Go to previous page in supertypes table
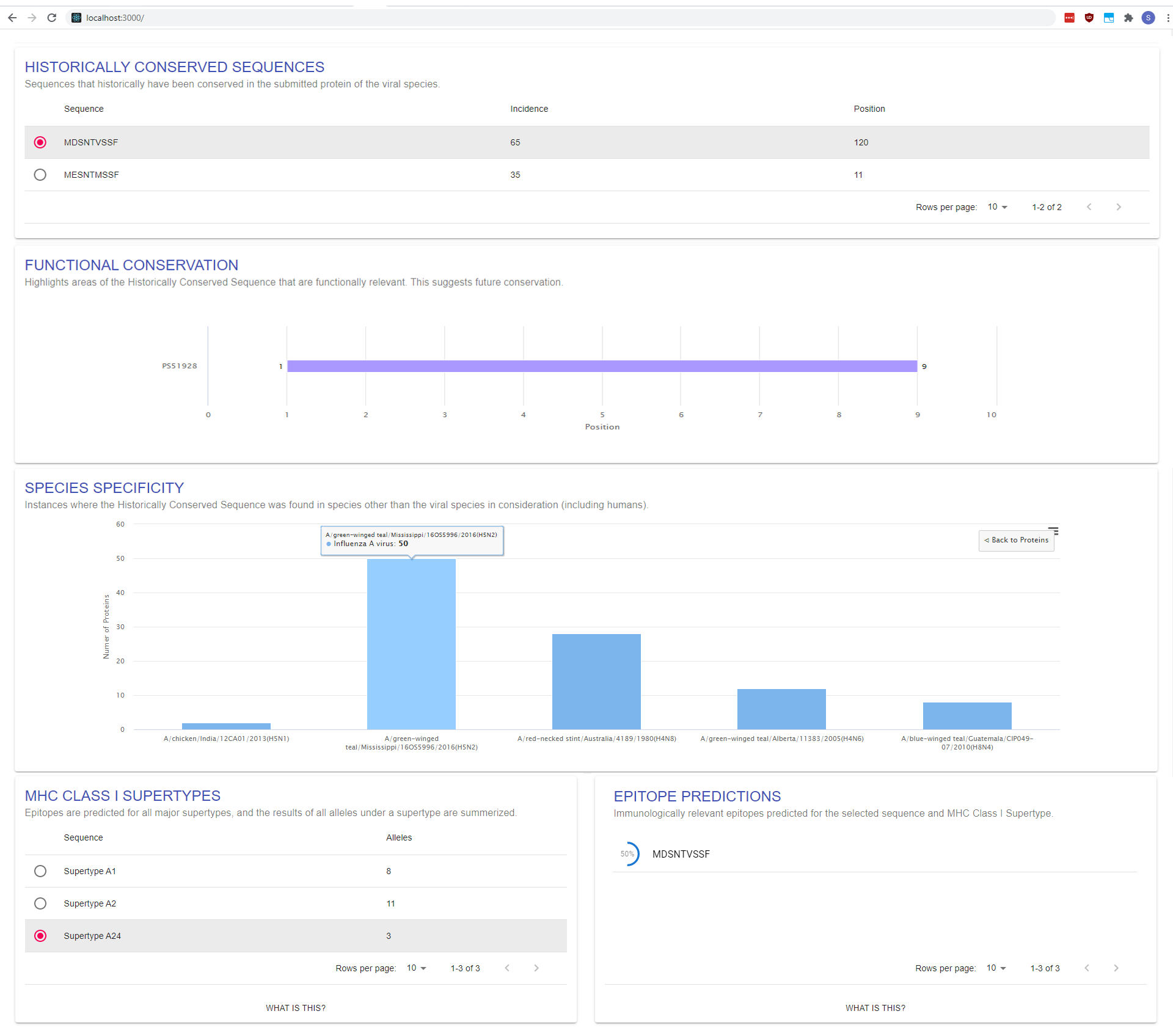Viewport: 1173px width, 1036px height. click(507, 968)
